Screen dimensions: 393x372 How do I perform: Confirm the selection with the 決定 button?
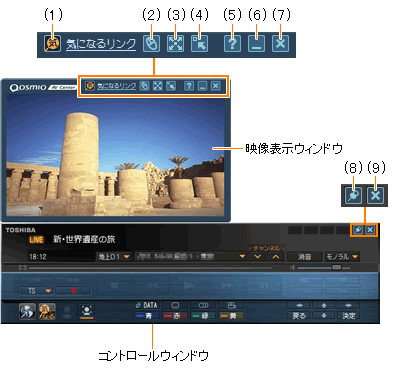(348, 316)
